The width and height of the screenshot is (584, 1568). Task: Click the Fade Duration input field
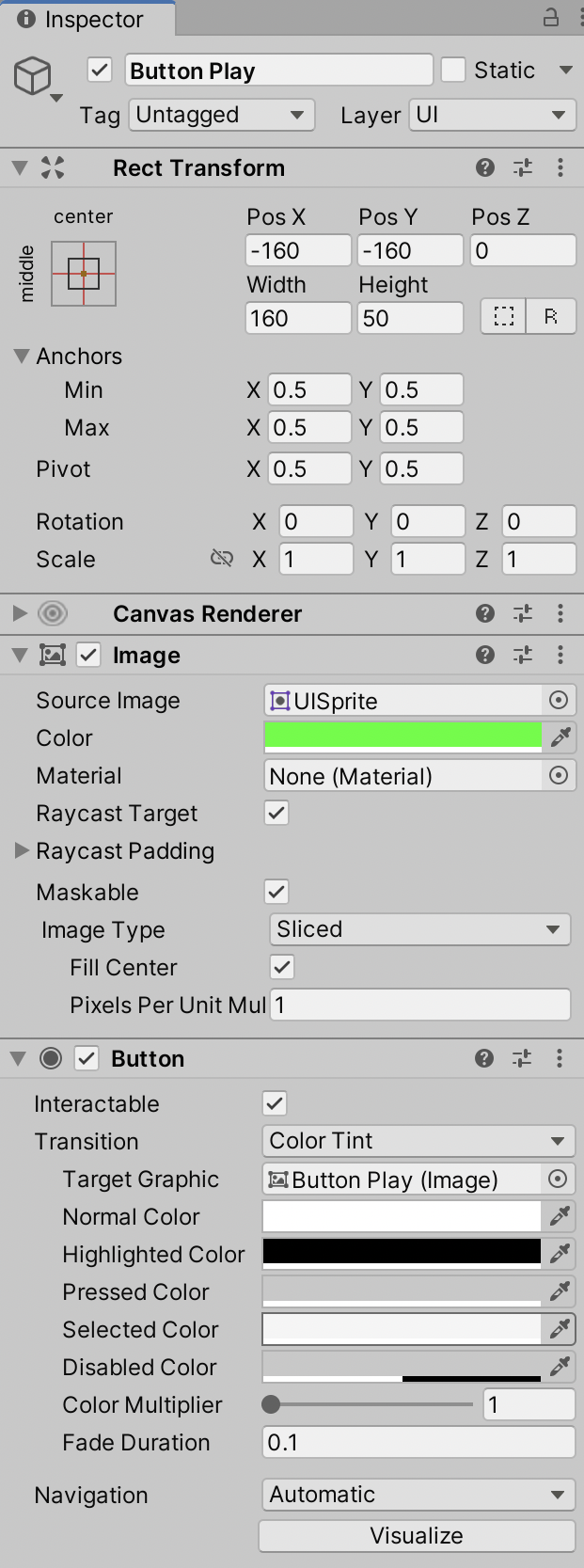click(x=418, y=1442)
